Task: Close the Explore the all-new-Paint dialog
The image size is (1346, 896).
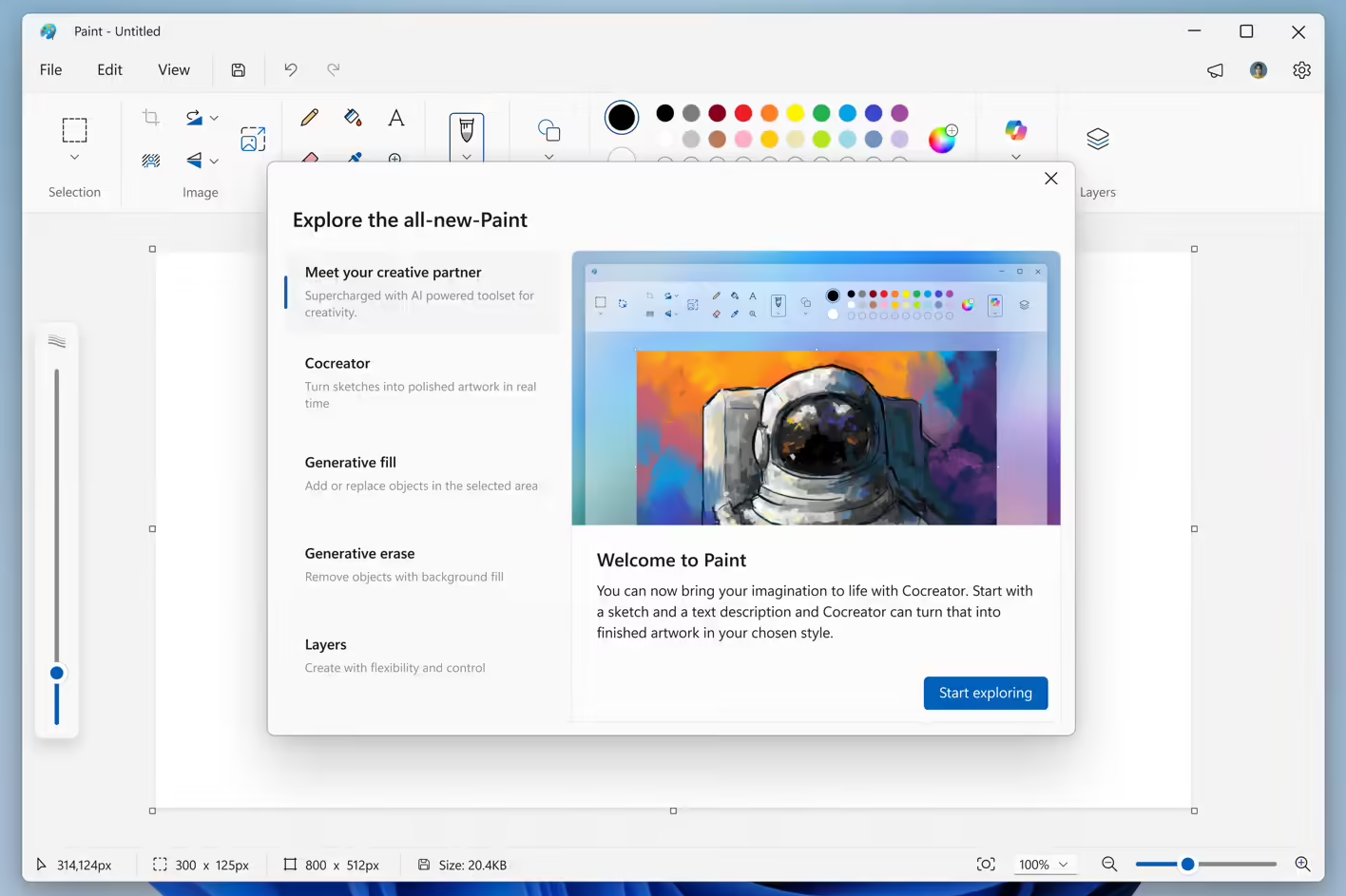Action: 1050,179
